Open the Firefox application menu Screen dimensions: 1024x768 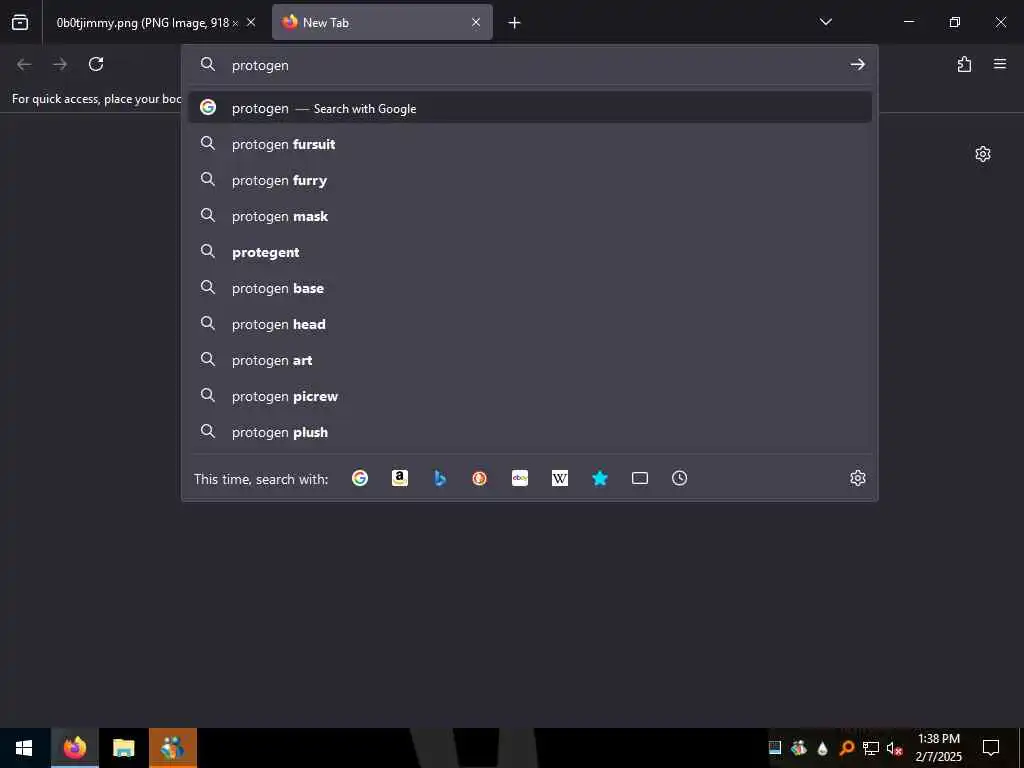1000,64
